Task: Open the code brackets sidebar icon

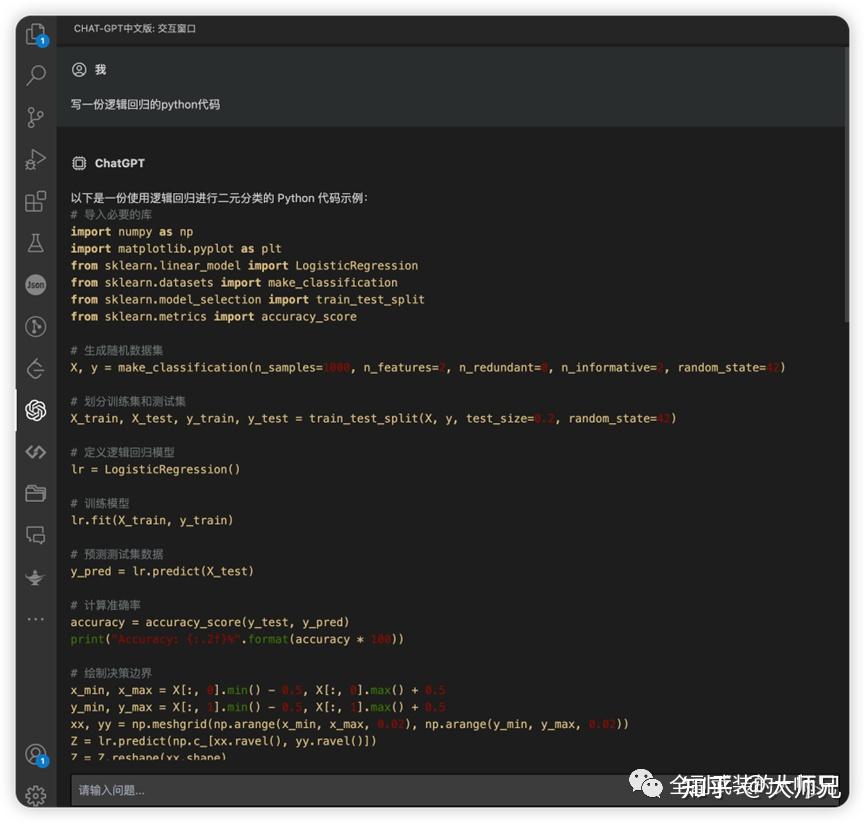Action: pos(36,452)
